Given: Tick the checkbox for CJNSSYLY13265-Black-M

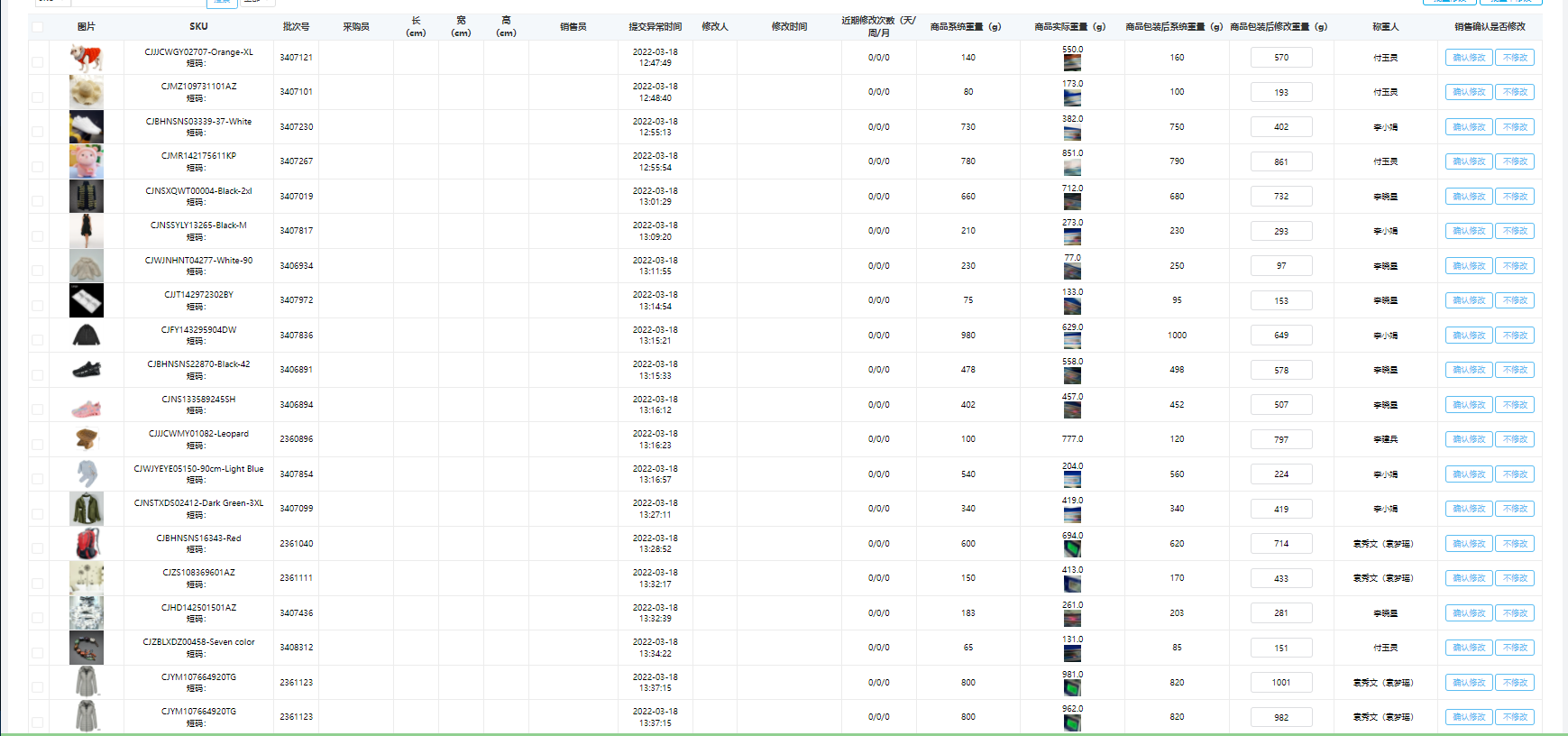Looking at the screenshot, I should [x=37, y=235].
